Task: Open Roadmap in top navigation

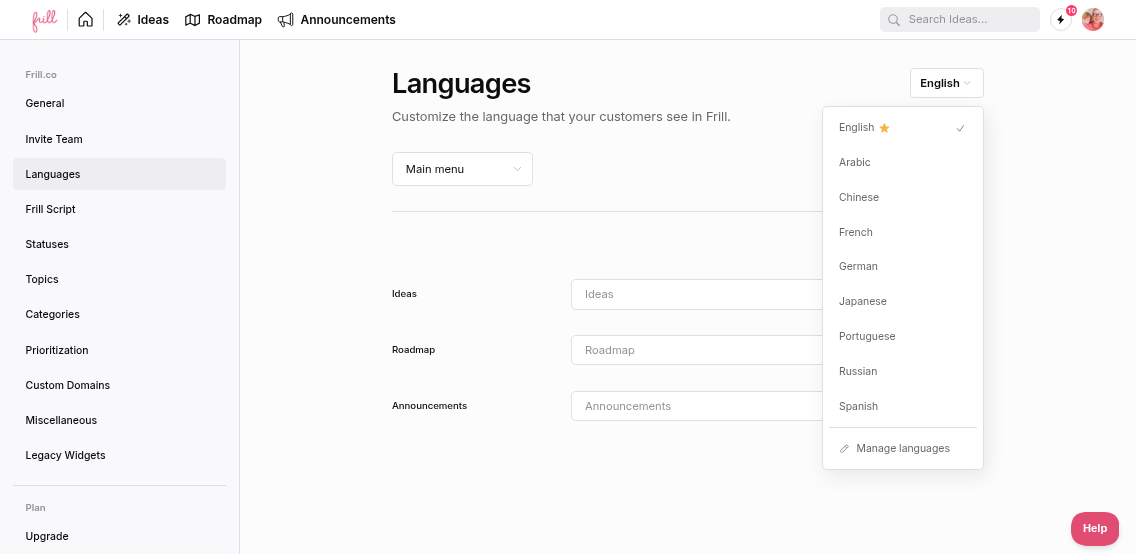Action: (x=223, y=20)
